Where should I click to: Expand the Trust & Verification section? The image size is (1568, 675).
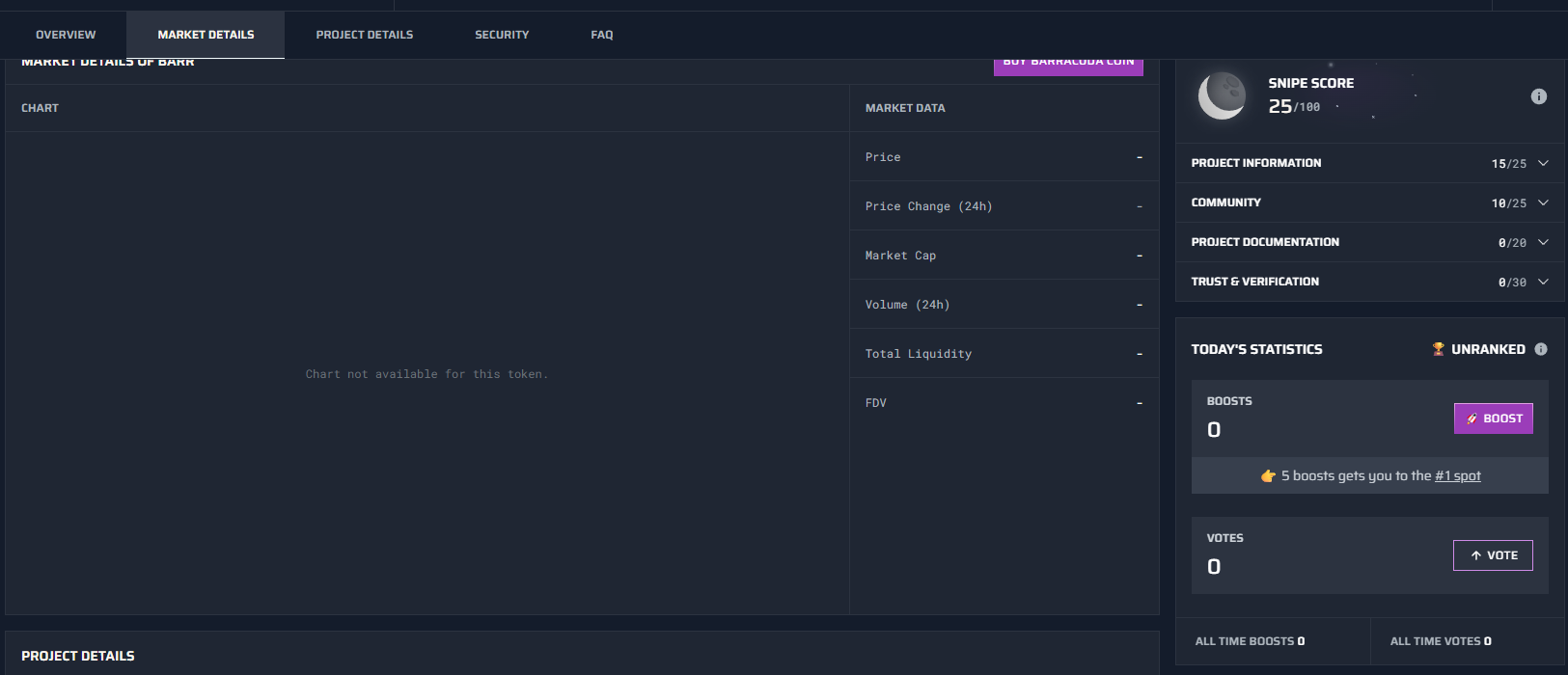click(x=1370, y=282)
